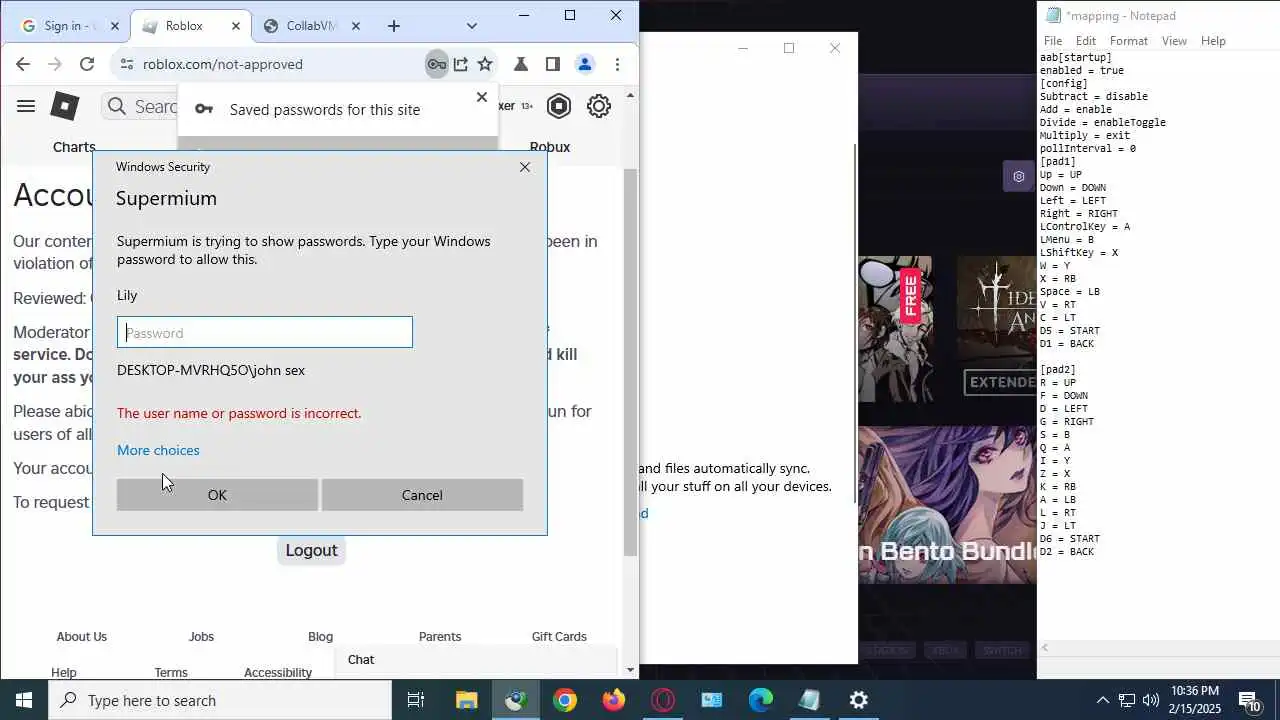
Task: Open the Accessibility footer link
Action: [x=278, y=672]
